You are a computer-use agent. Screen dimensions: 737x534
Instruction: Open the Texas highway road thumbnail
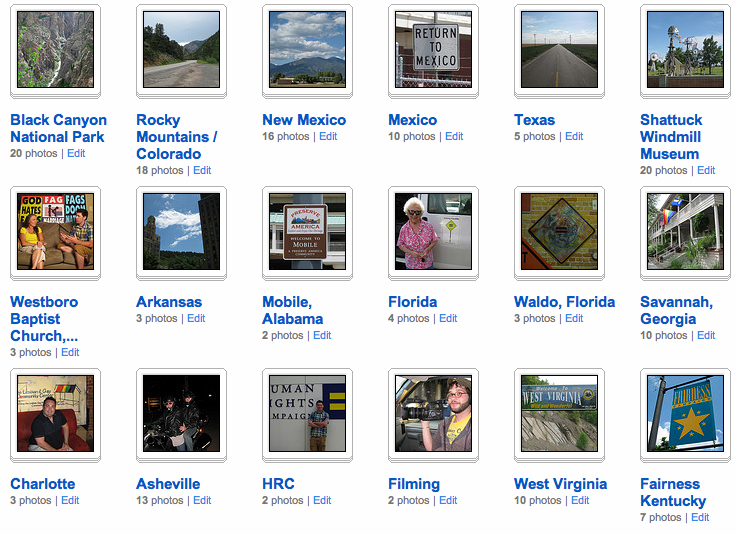point(559,50)
